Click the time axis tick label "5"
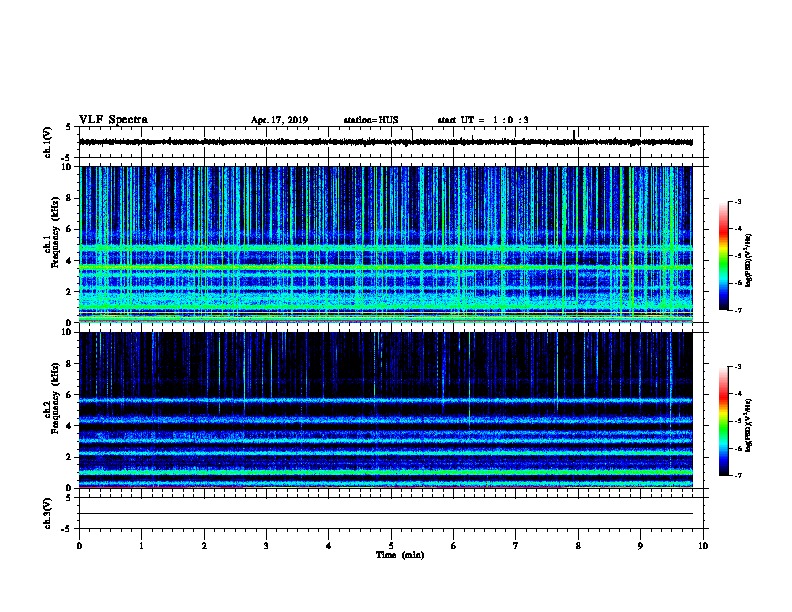Image resolution: width=792 pixels, height=612 pixels. (391, 546)
